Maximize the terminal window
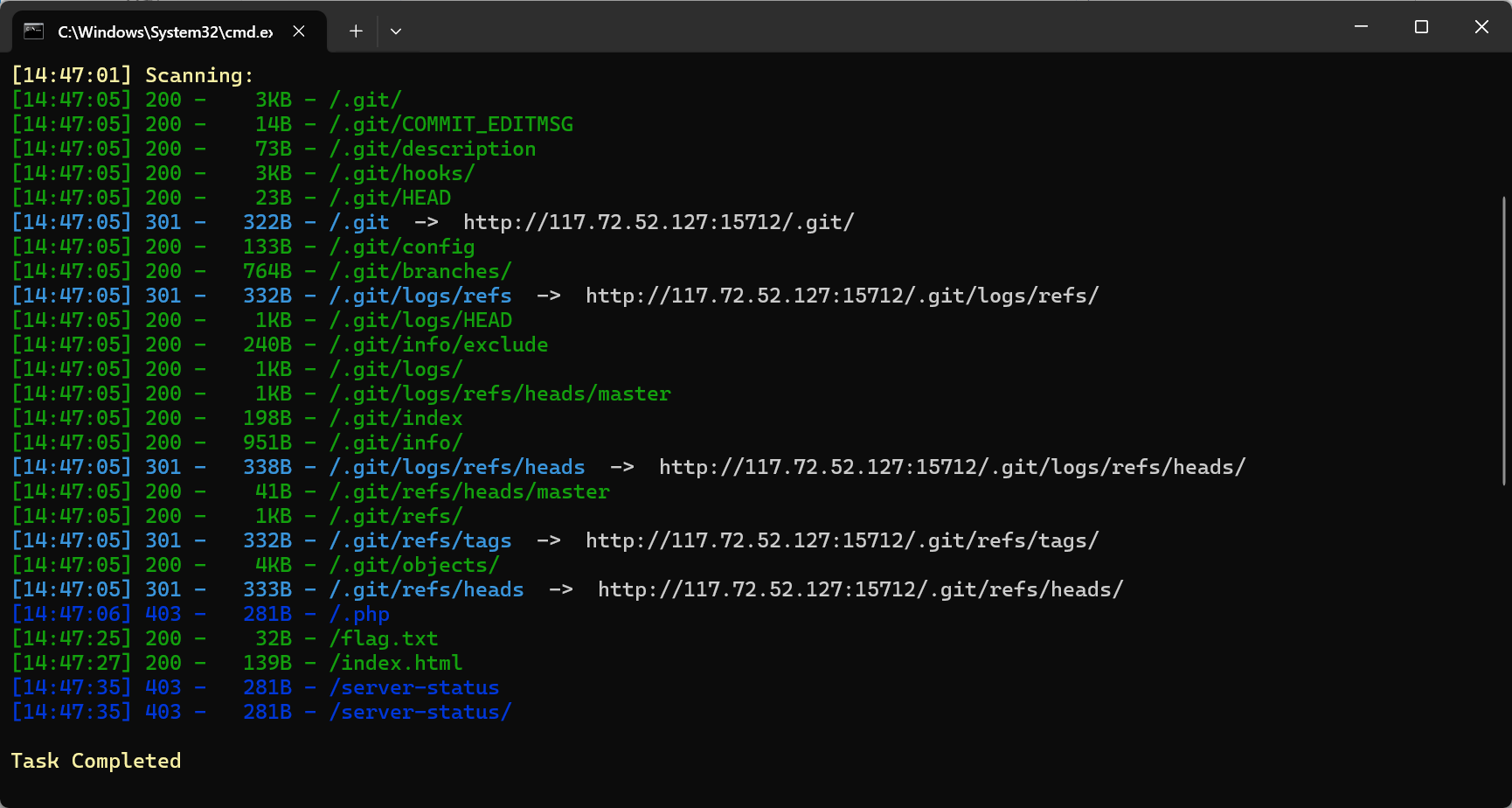Image resolution: width=1512 pixels, height=808 pixels. point(1421,27)
